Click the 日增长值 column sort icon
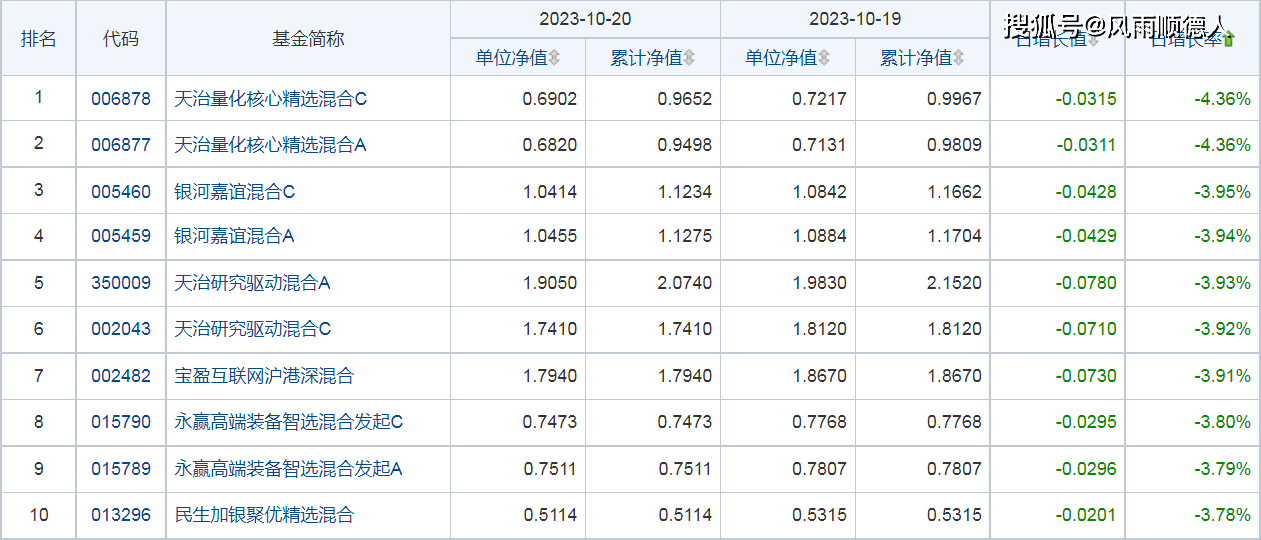Screen dimensions: 1261x540 tap(1093, 39)
